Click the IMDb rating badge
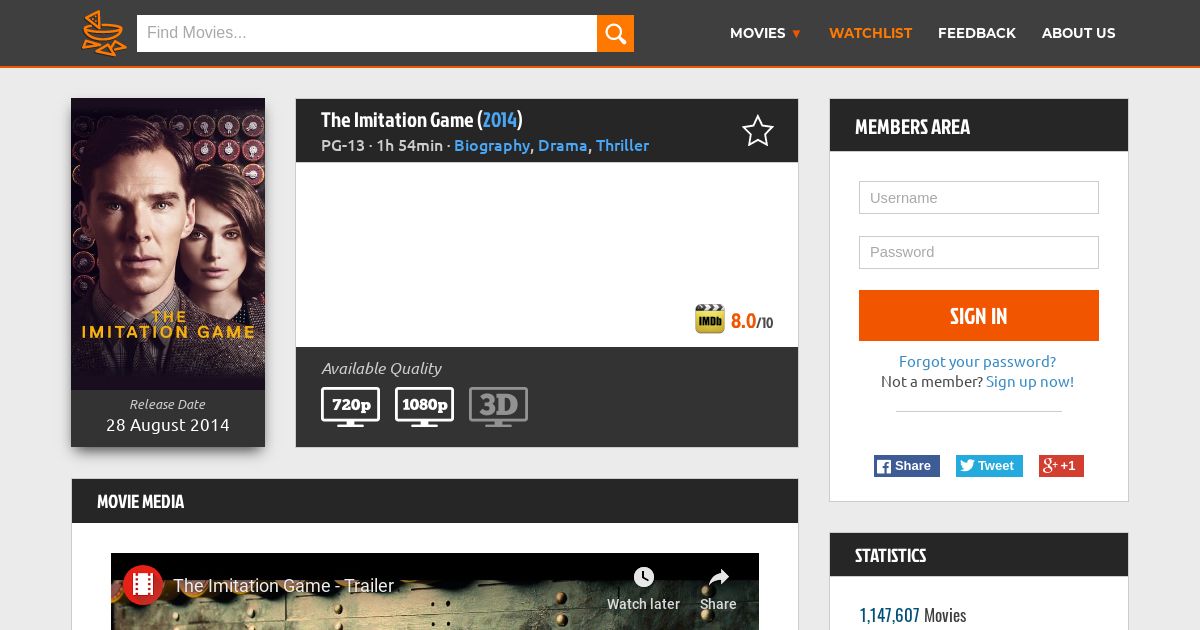The image size is (1200, 630). coord(710,319)
